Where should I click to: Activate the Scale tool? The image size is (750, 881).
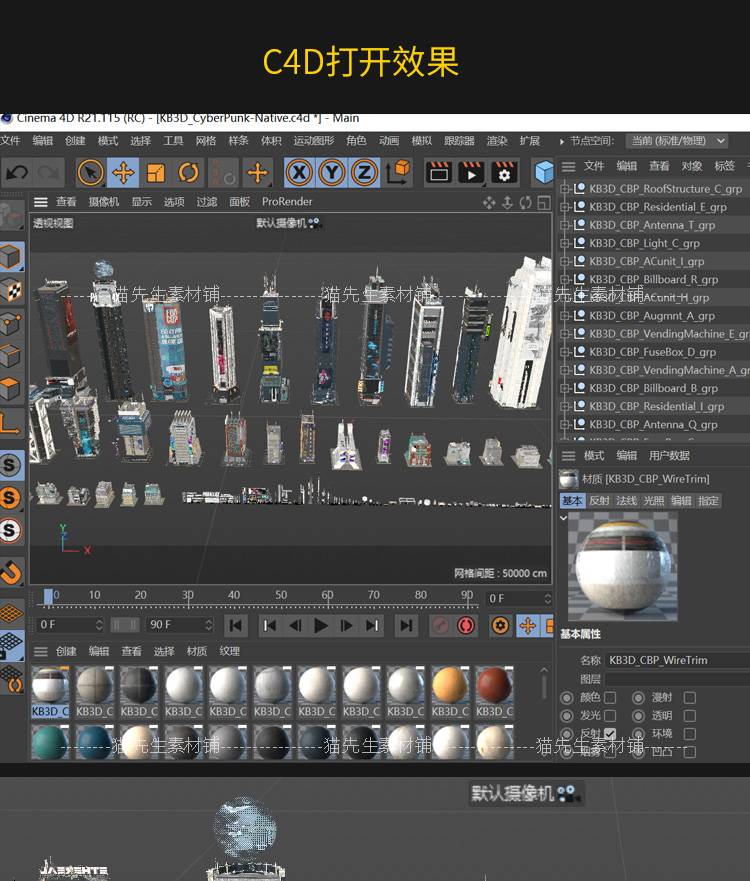156,172
